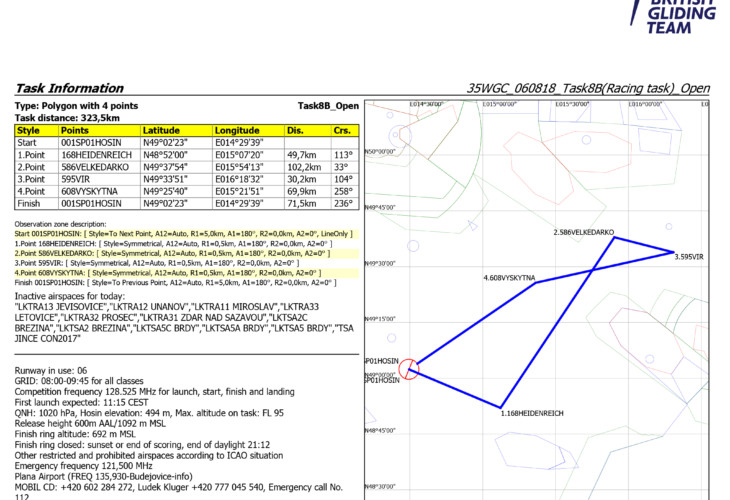This screenshot has width=730, height=500.
Task: Click the Task Information heading
Action: [x=70, y=88]
